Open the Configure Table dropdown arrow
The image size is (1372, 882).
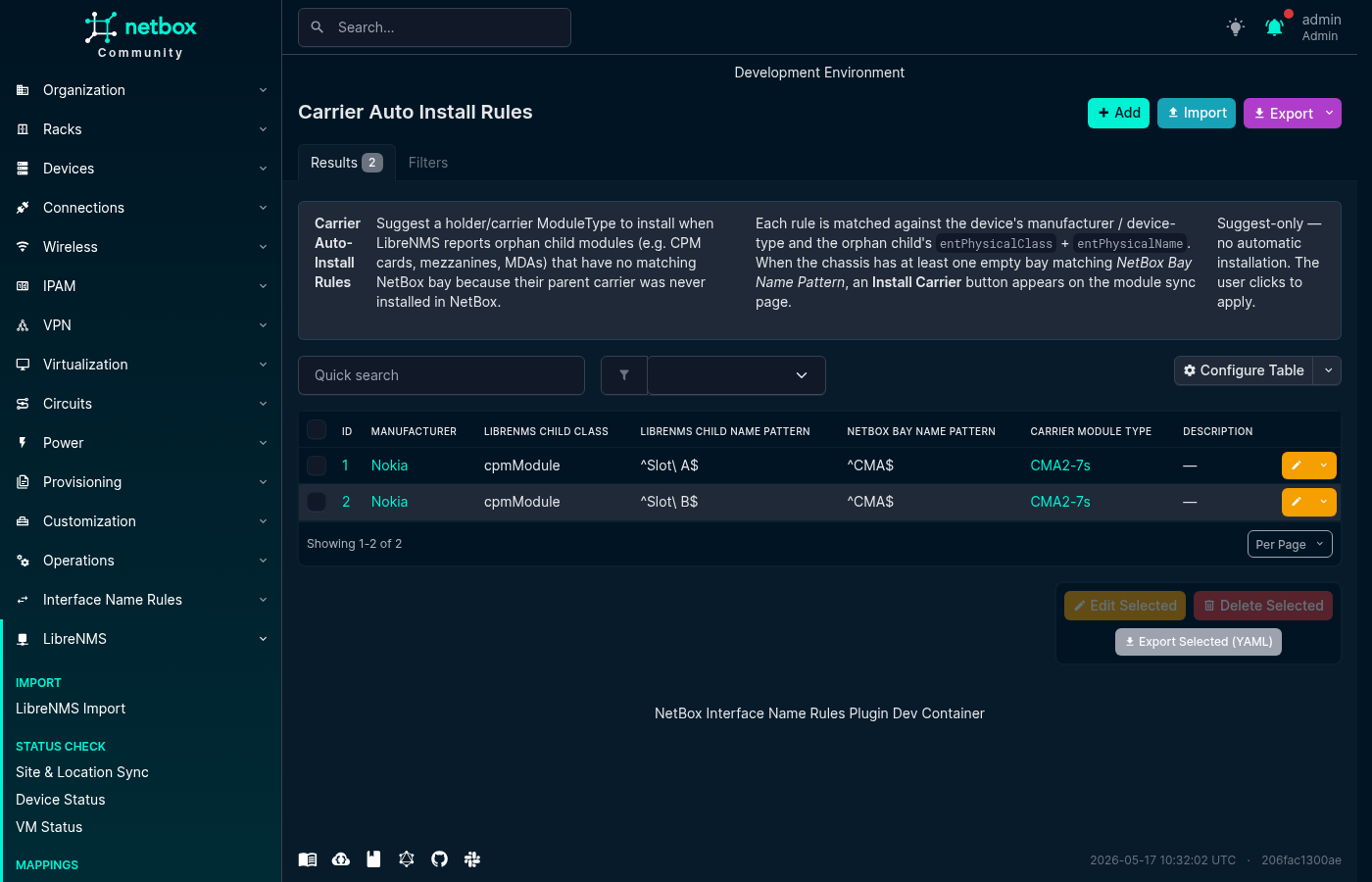pos(1328,370)
